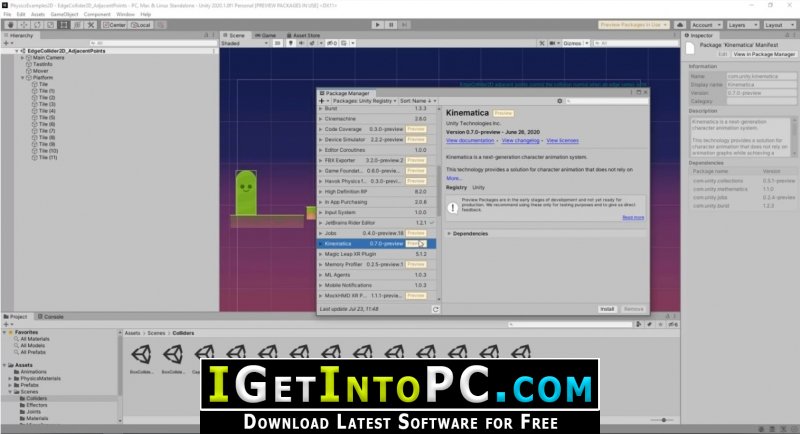Open Preview Packages in Use dropdown
This screenshot has height=434, width=800.
tap(633, 24)
